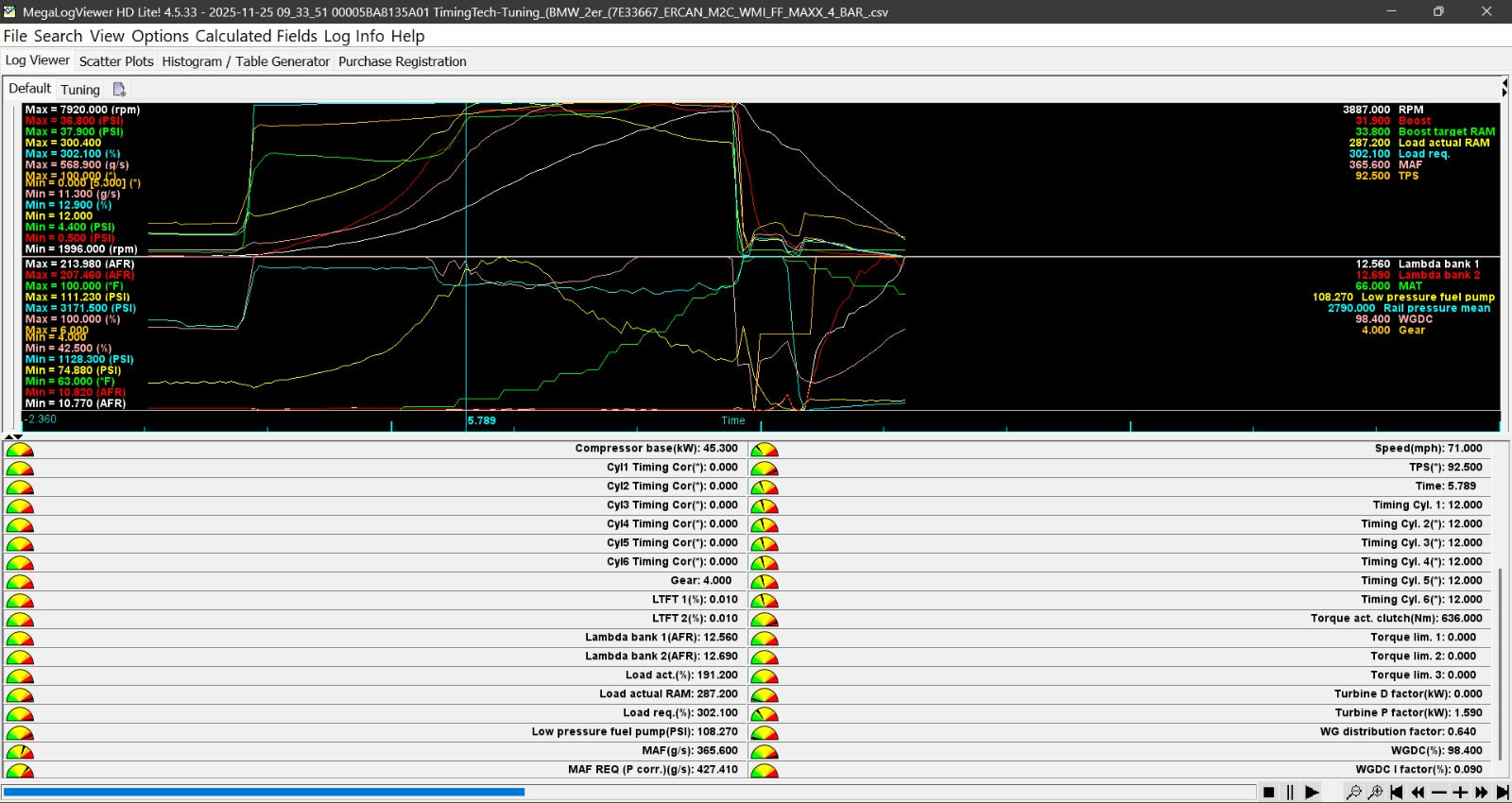This screenshot has width=1512, height=803.
Task: Start log playback with Play button
Action: click(1312, 793)
